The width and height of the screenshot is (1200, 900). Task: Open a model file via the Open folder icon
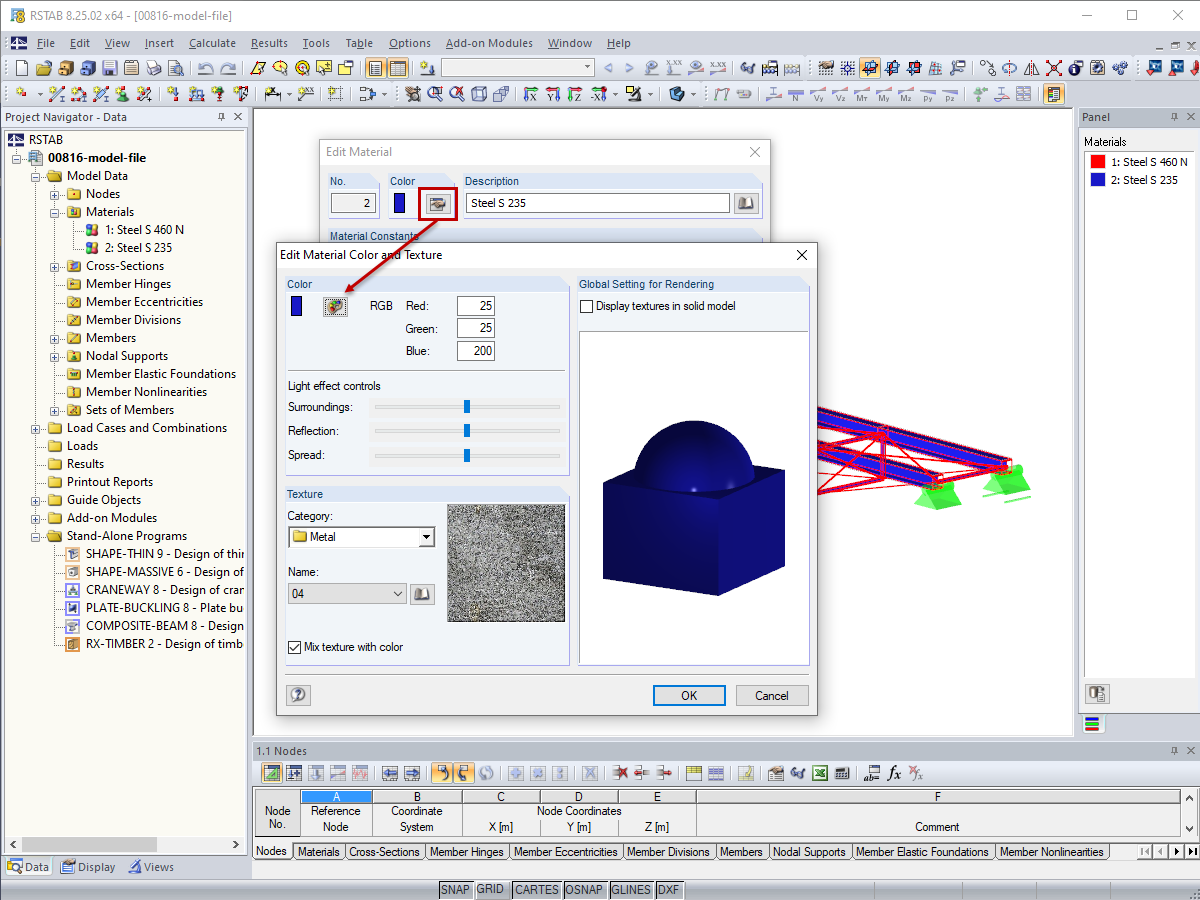point(42,67)
